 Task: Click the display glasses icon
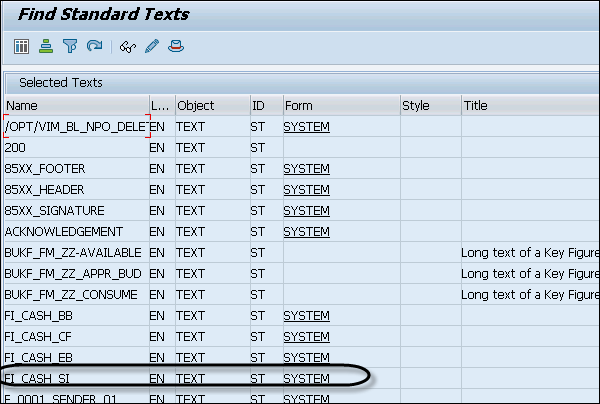click(127, 47)
